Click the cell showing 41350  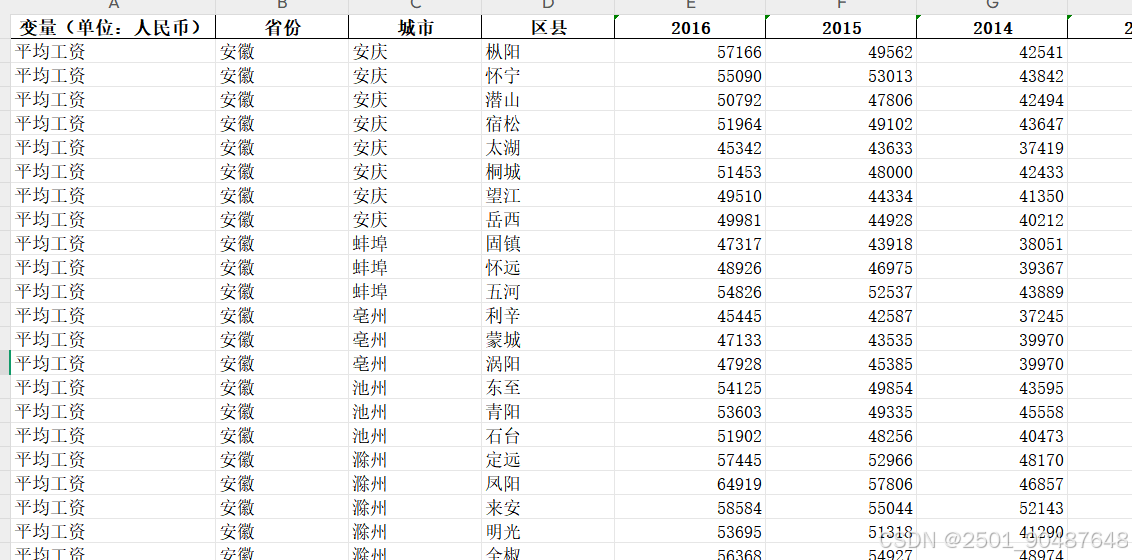tap(992, 195)
